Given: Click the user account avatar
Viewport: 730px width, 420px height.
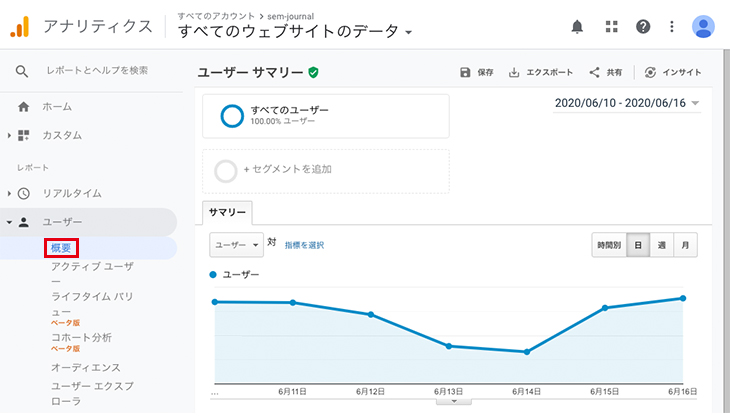Looking at the screenshot, I should tap(703, 27).
